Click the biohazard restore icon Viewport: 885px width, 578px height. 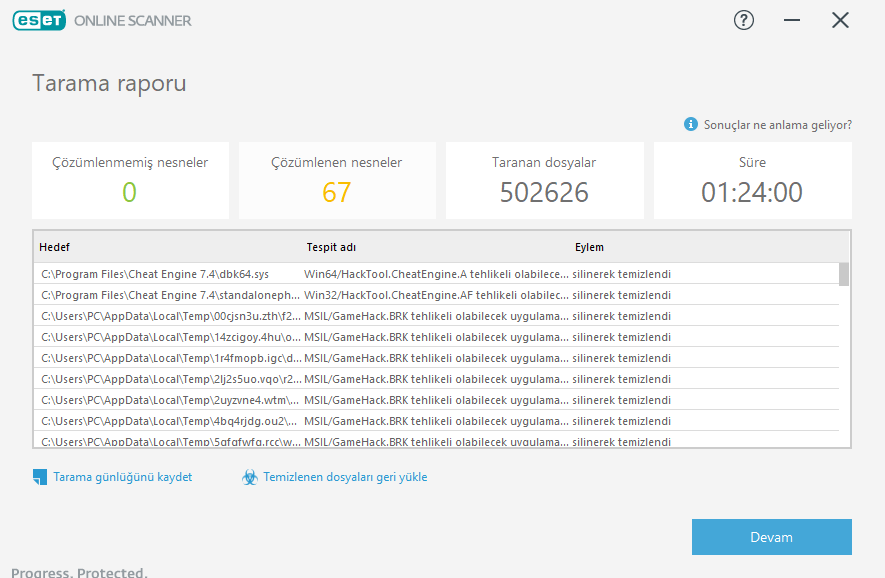249,478
